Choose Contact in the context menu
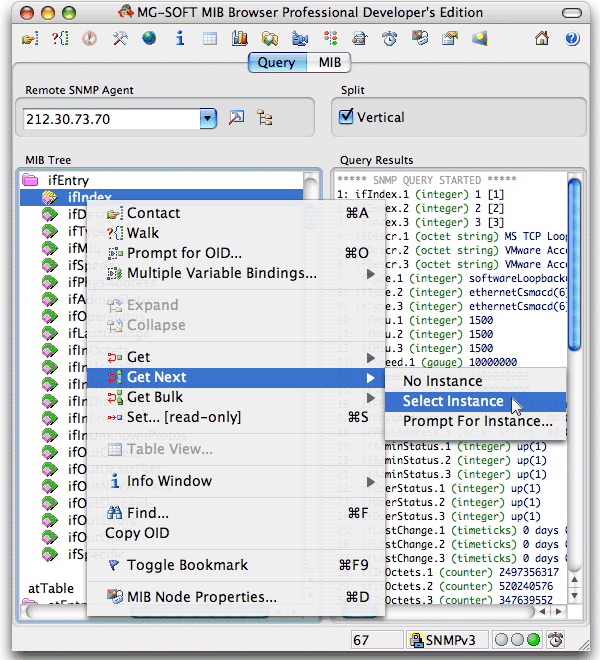The image size is (600, 660). [x=235, y=213]
